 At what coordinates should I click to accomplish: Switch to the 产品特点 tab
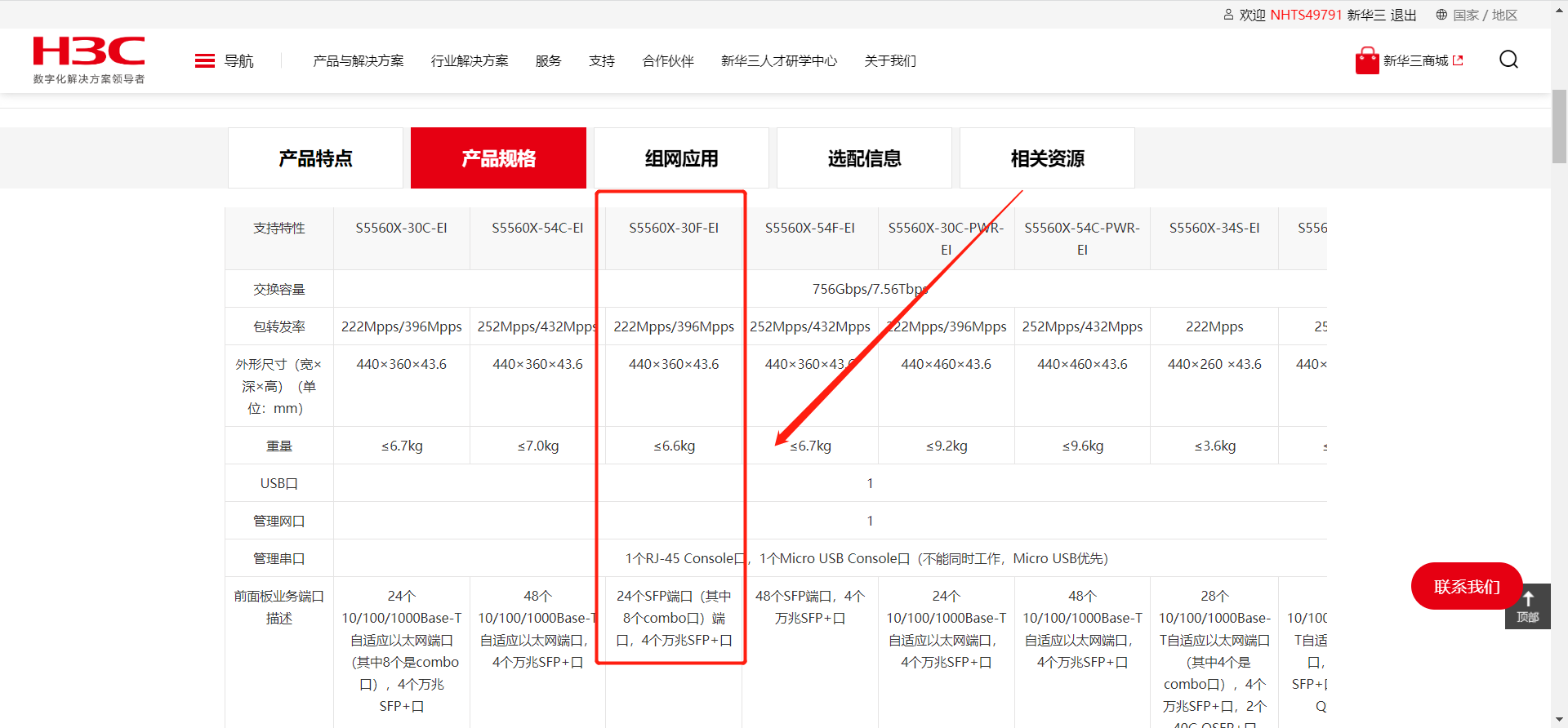coord(315,158)
